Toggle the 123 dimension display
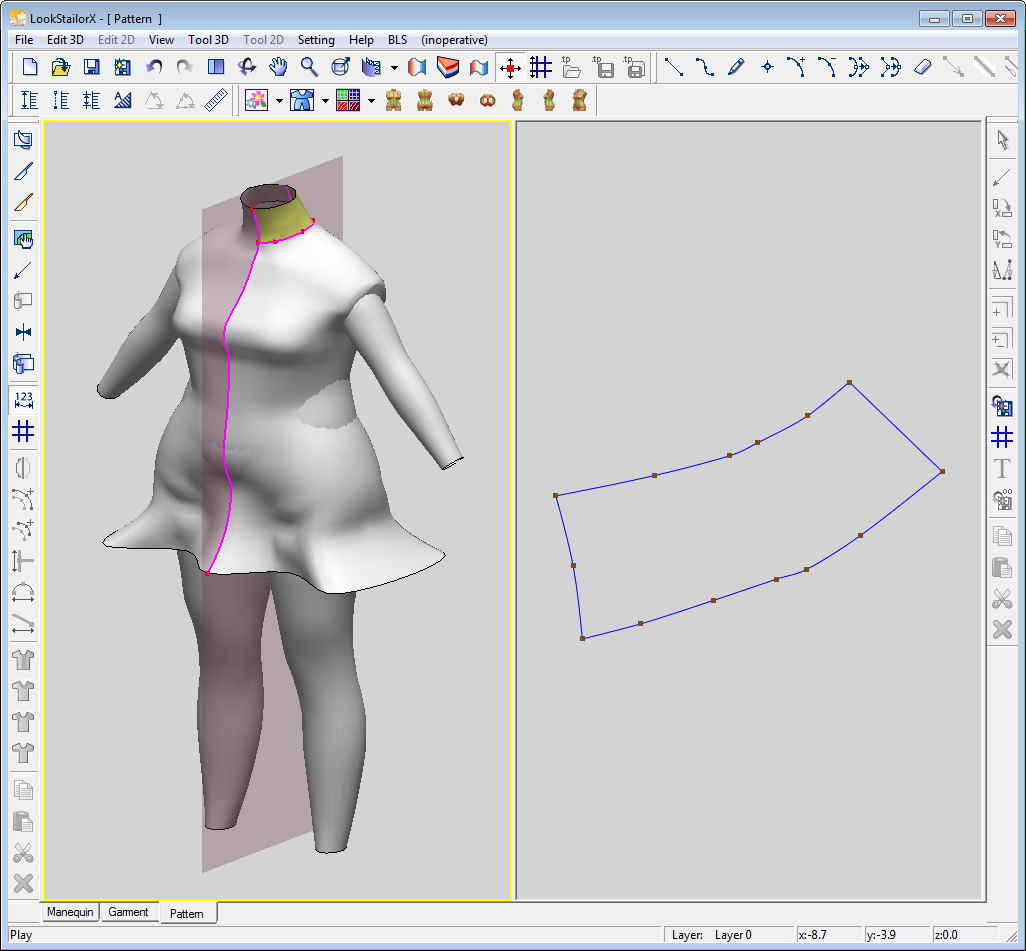Screen dimensions: 1026x951 pyautogui.click(x=24, y=401)
